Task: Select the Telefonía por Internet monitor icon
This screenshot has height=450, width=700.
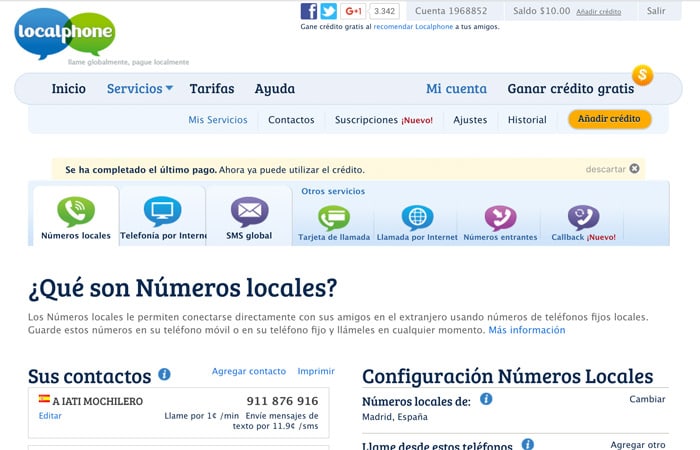Action: 162,212
